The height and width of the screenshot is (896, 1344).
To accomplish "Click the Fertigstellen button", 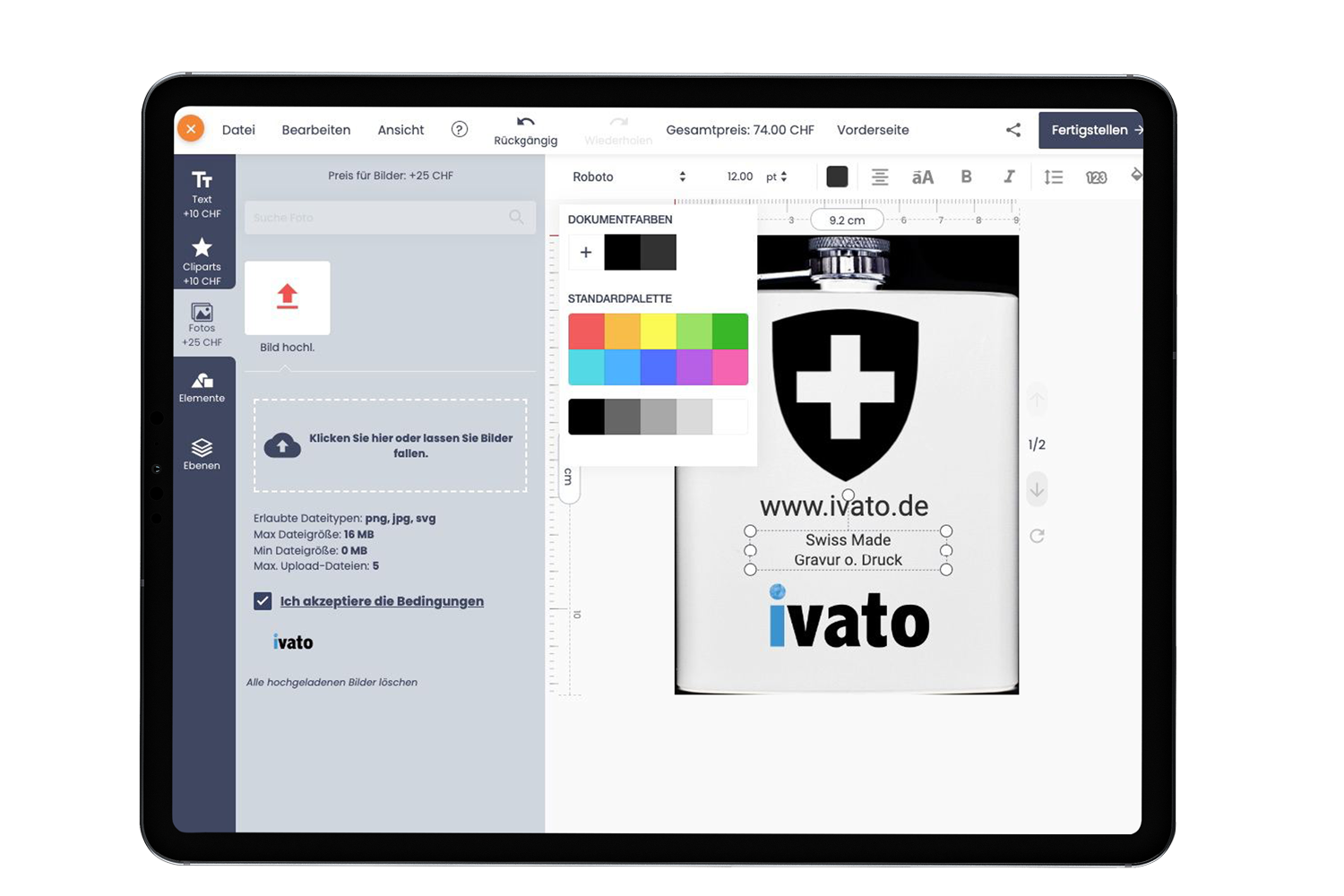I will click(x=1090, y=130).
